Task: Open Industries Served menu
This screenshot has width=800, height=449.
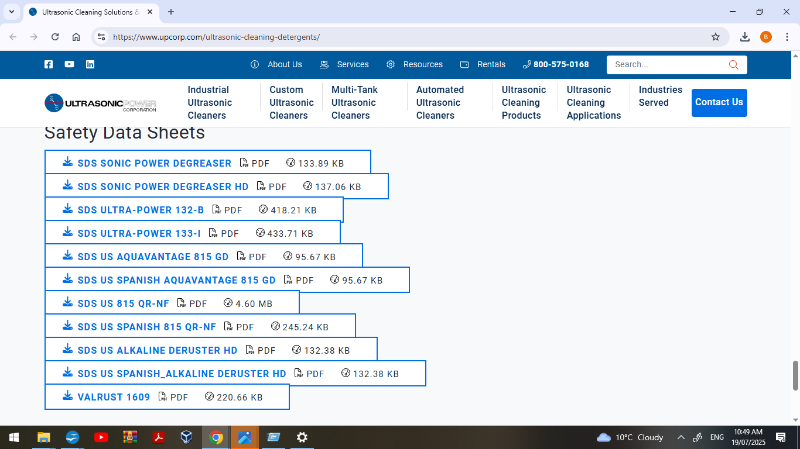Action: pyautogui.click(x=660, y=96)
